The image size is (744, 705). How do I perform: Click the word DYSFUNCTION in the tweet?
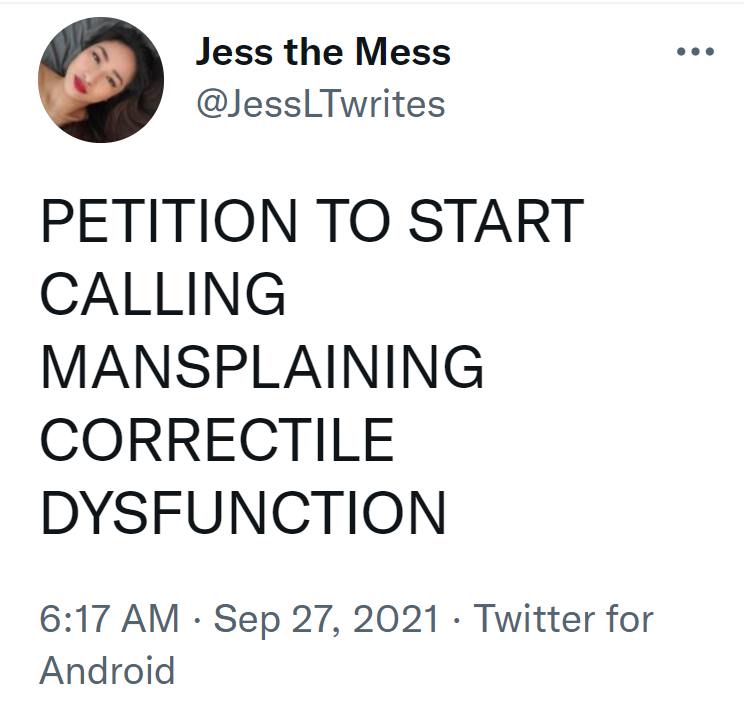coord(243,513)
